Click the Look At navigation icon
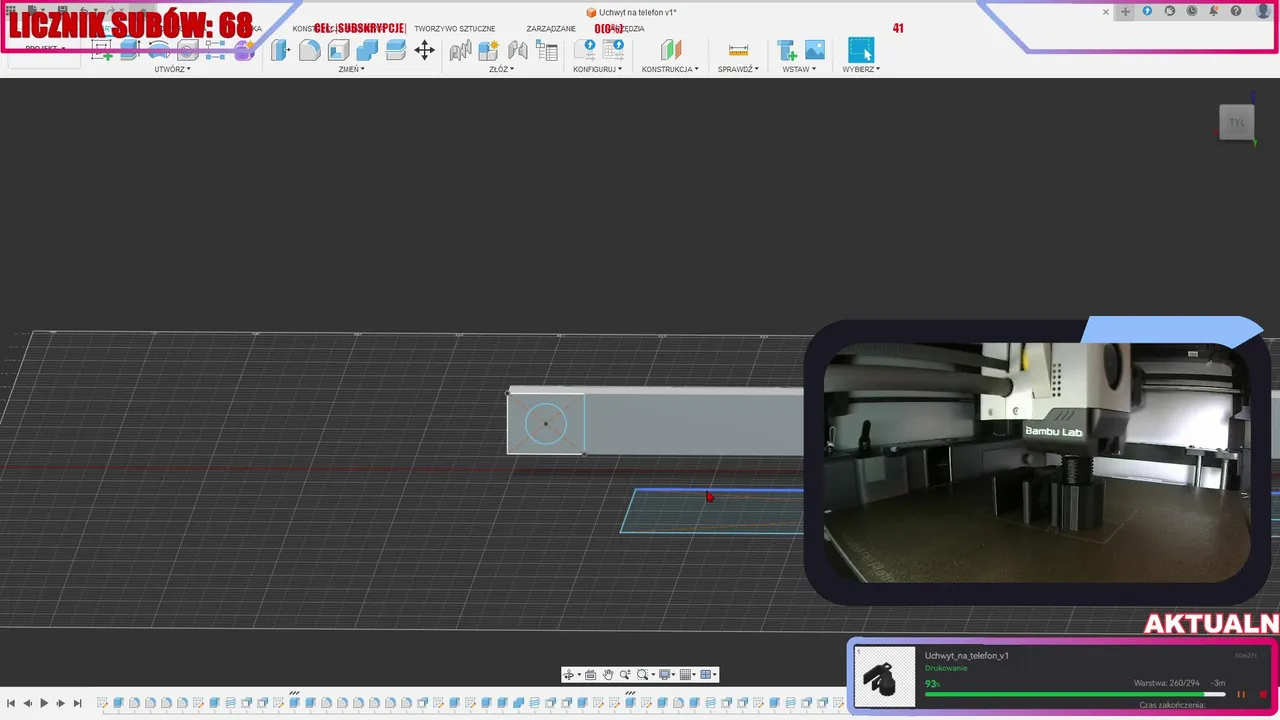 pos(590,675)
